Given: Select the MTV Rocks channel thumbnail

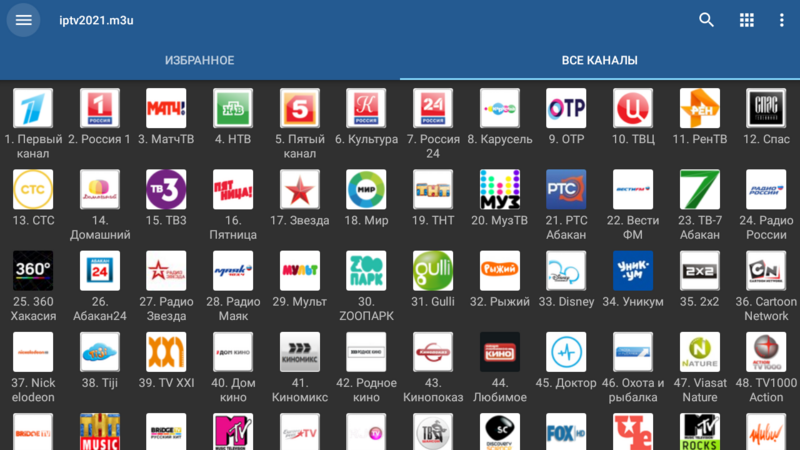Looking at the screenshot, I should coord(699,432).
